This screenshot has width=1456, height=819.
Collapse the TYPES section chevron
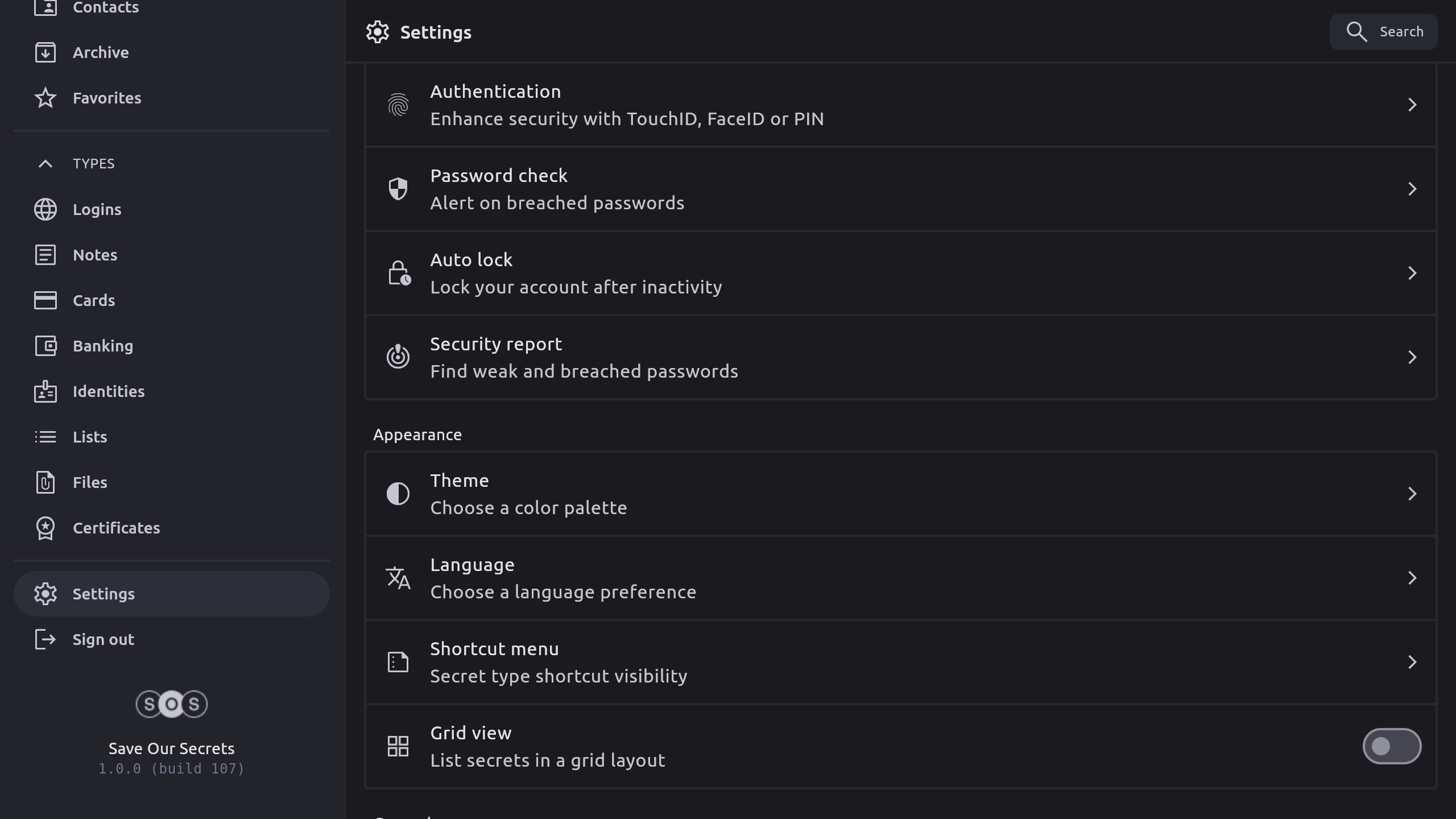tap(45, 164)
